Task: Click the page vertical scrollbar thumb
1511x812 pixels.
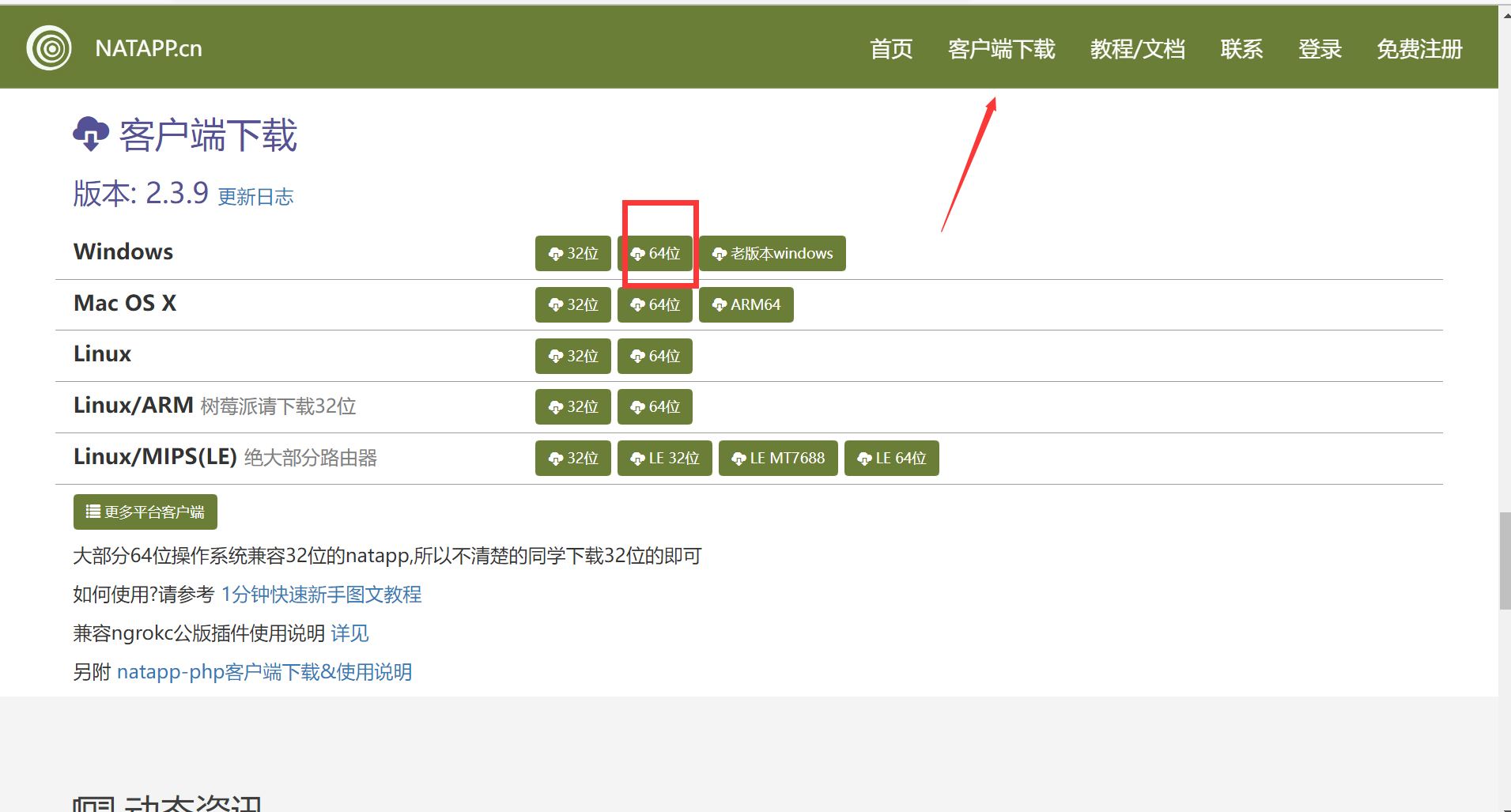Action: (1505, 561)
